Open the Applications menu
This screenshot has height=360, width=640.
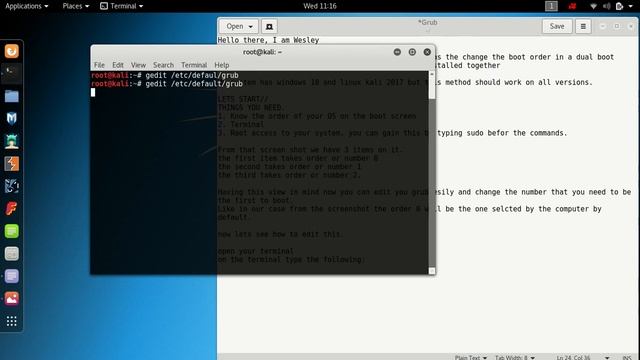tap(27, 6)
